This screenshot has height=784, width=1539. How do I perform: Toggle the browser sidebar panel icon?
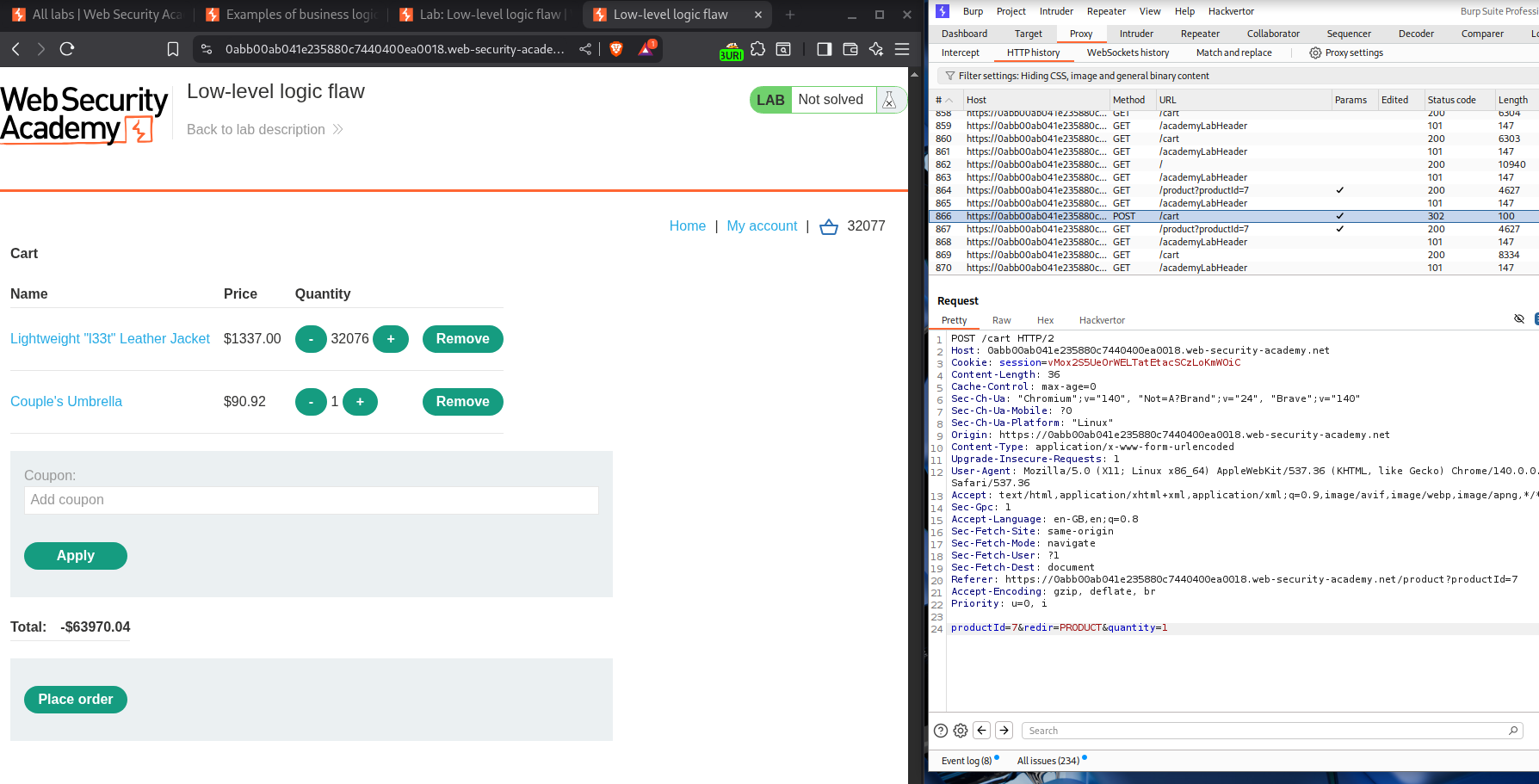(824, 49)
